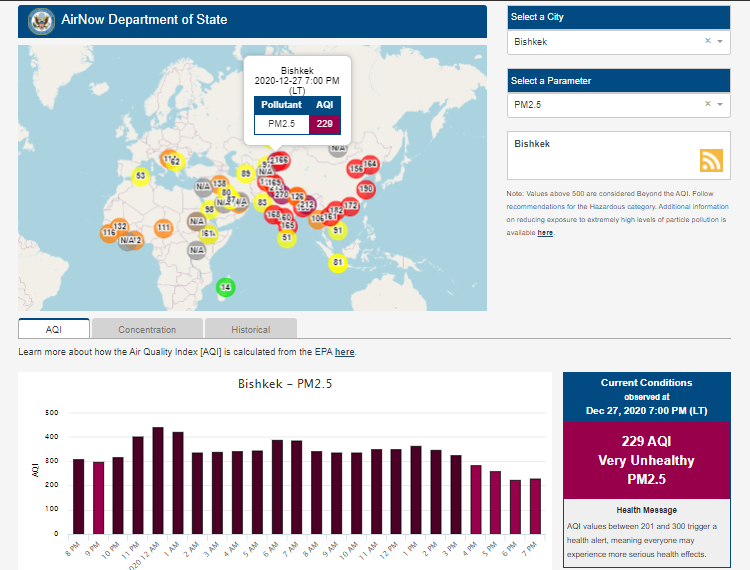The image size is (750, 570).
Task: Select the yellow AQI 53 map marker
Action: click(141, 176)
